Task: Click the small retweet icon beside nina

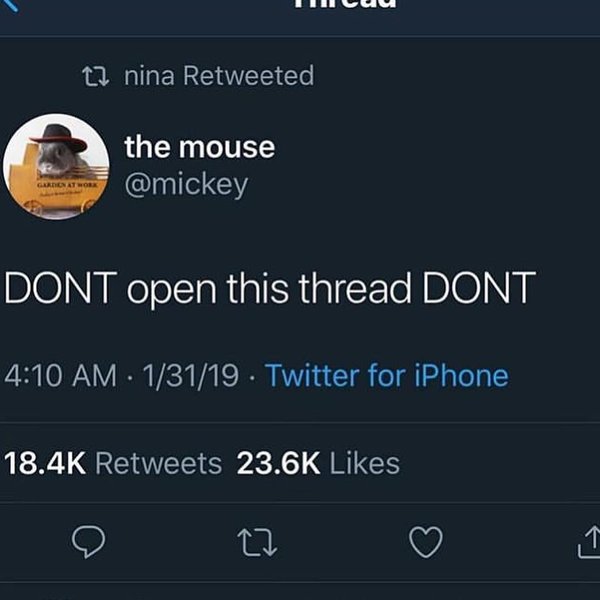Action: [96, 76]
